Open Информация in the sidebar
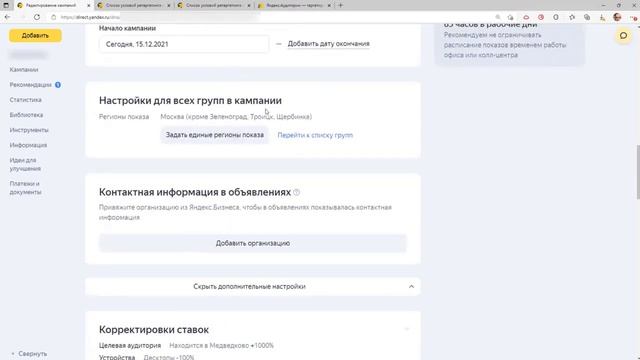640x360 pixels. point(28,145)
